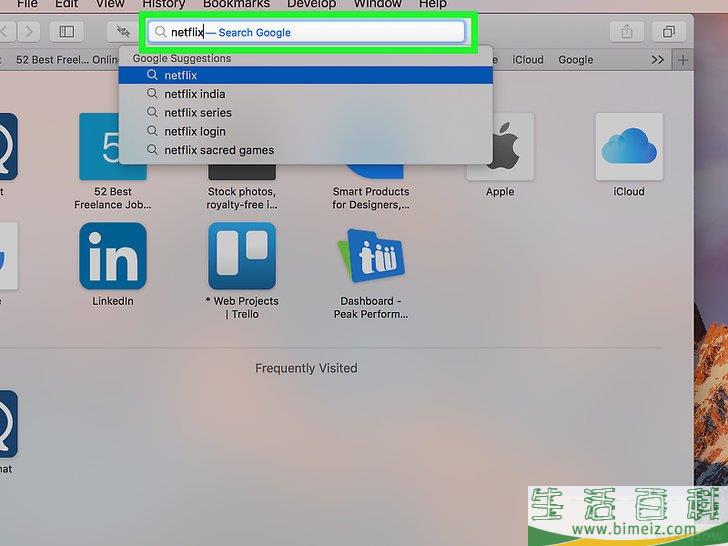Click the toolbar icon left of the address bar
This screenshot has width=728, height=546.
(x=123, y=32)
